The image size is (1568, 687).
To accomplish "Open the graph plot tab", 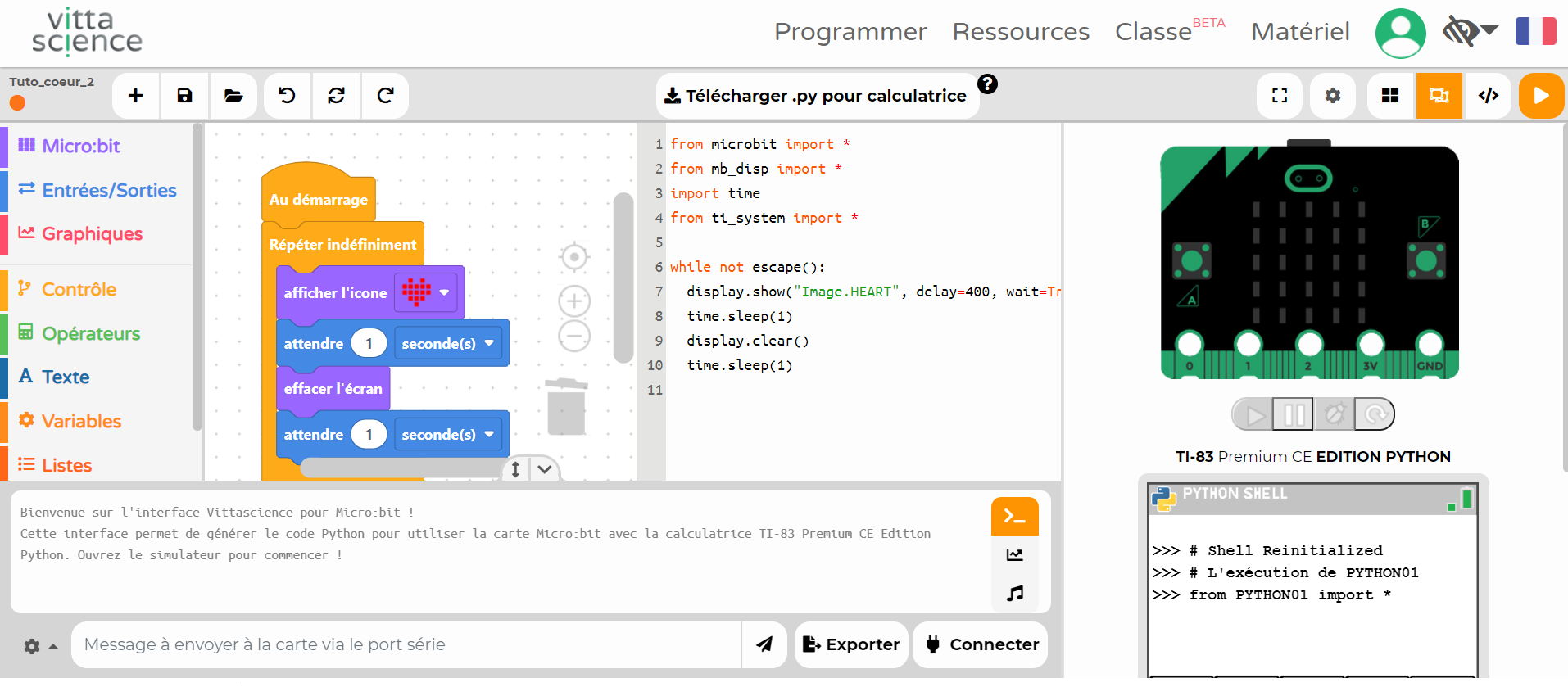I will 1015,555.
